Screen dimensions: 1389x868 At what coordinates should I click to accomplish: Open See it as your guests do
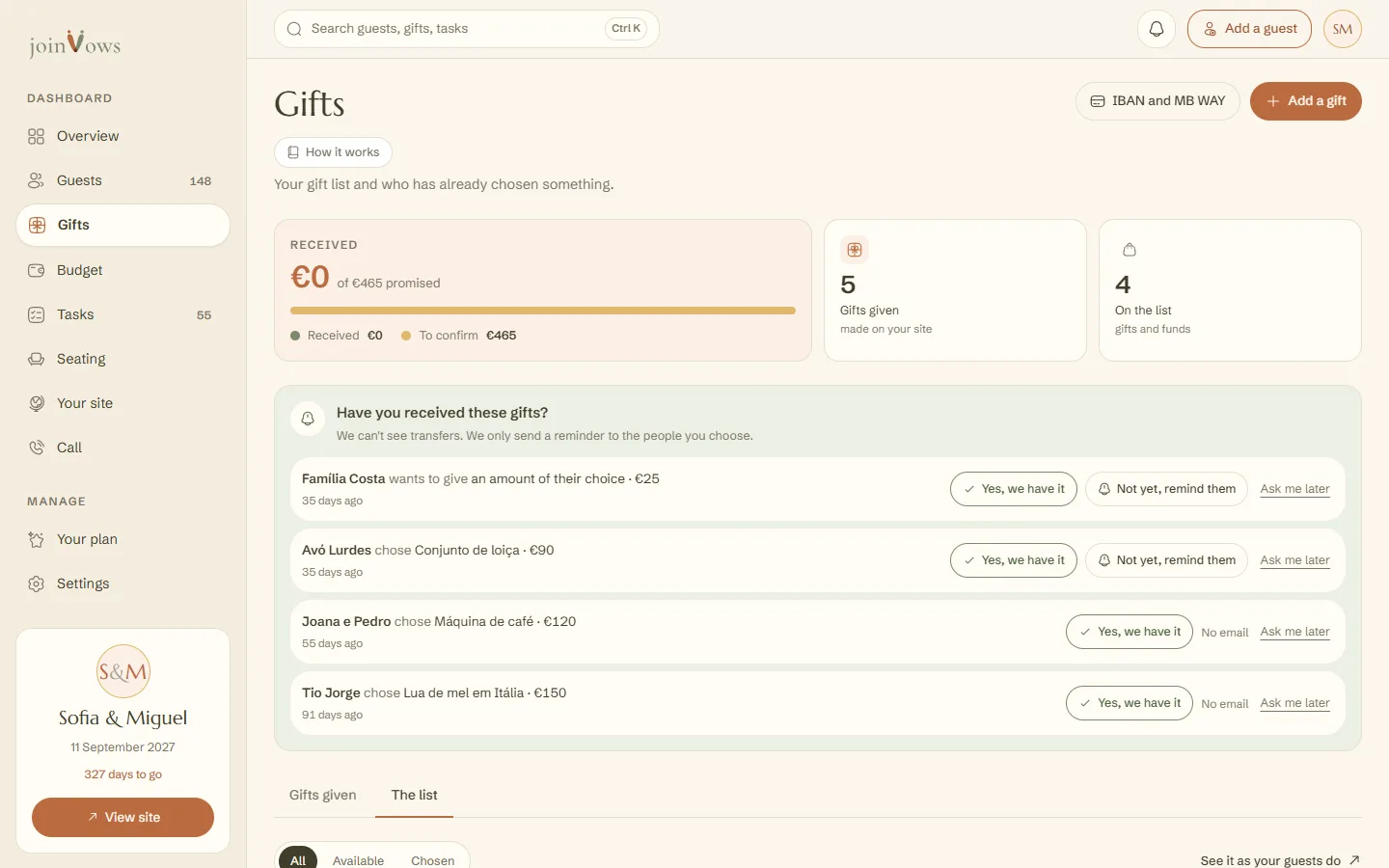click(x=1280, y=860)
